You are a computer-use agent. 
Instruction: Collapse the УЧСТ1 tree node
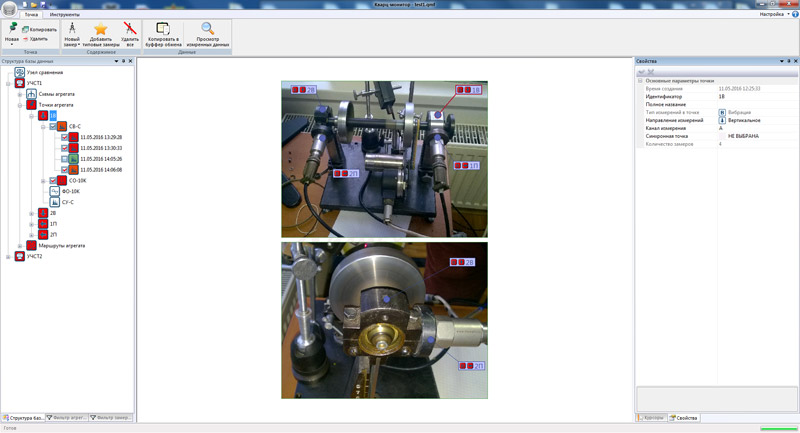(x=8, y=83)
